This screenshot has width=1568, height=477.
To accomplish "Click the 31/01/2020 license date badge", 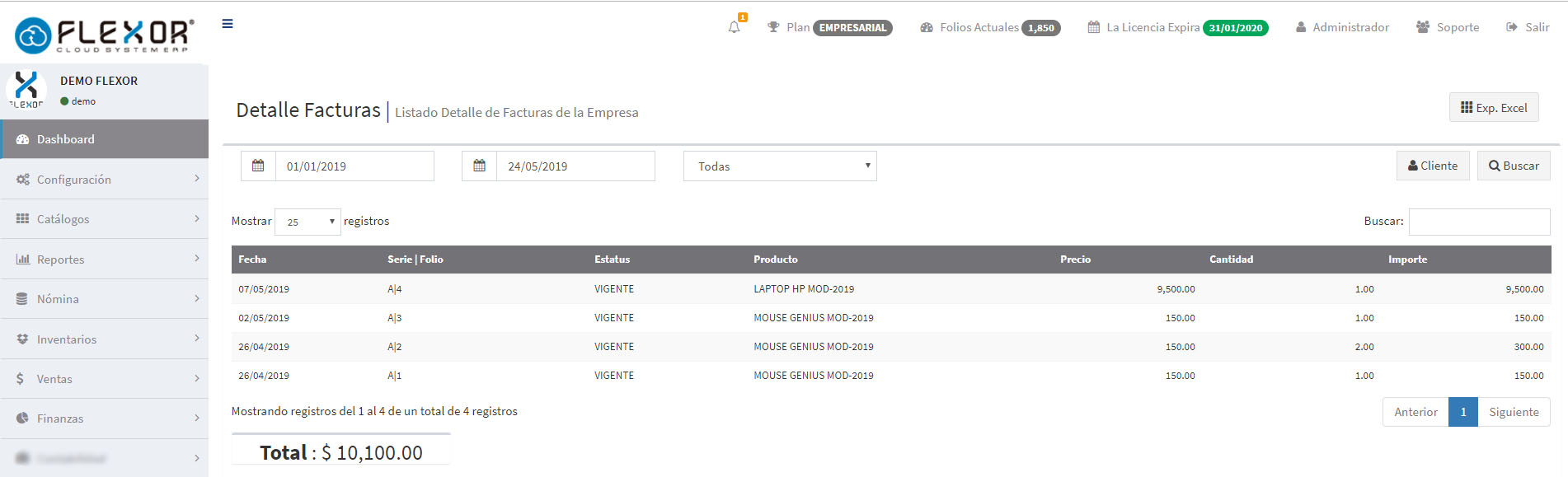I will 1236,28.
